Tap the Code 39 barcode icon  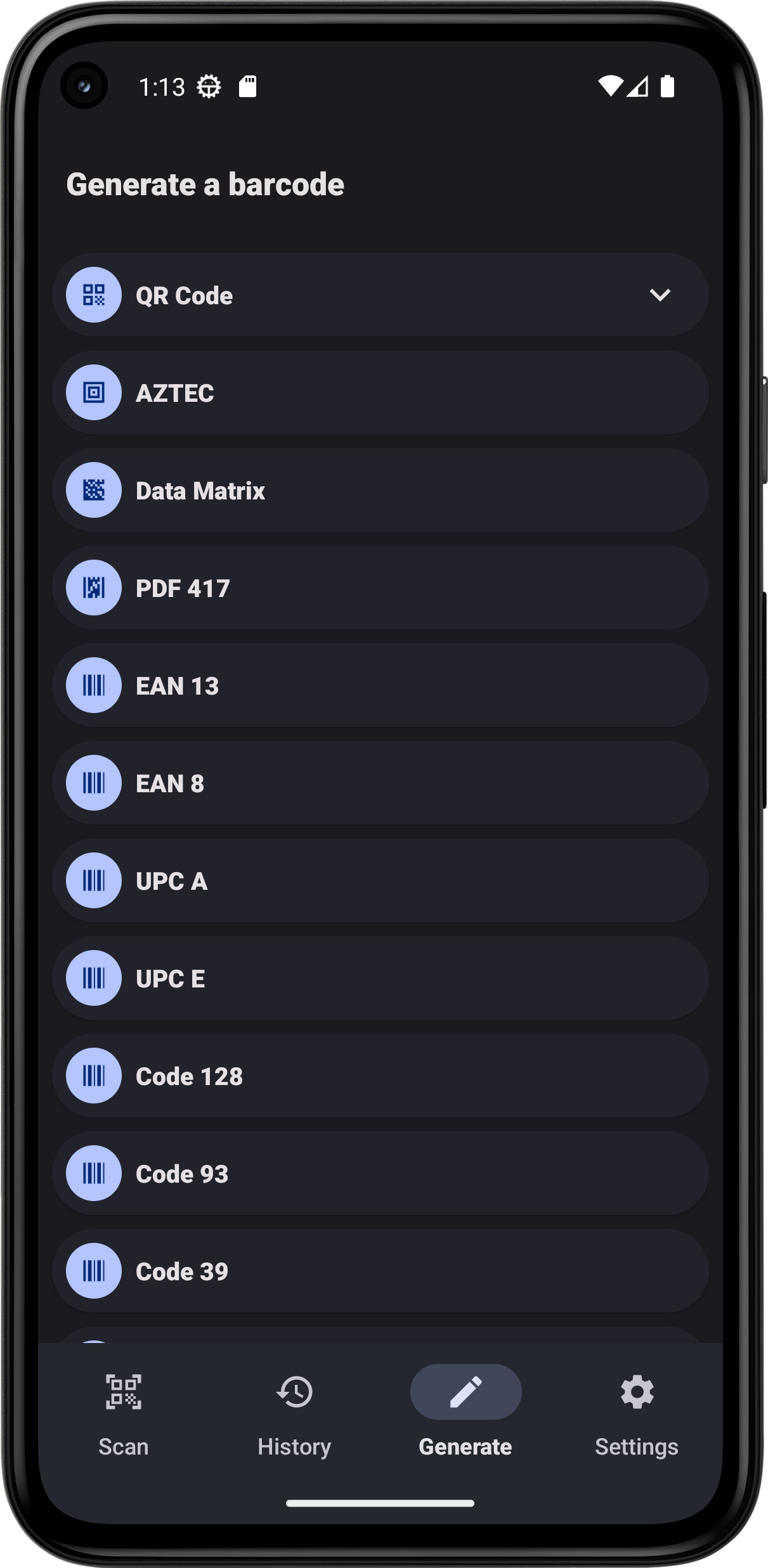94,1271
